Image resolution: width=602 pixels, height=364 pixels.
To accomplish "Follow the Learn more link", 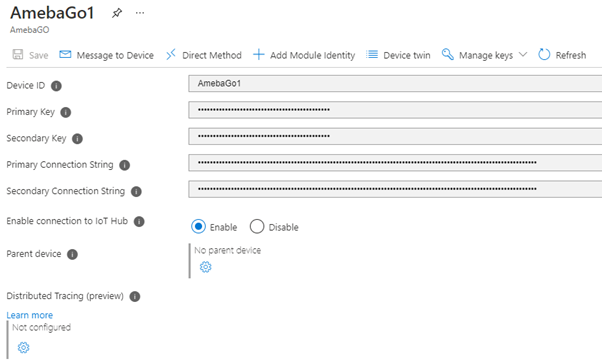I will tap(30, 315).
